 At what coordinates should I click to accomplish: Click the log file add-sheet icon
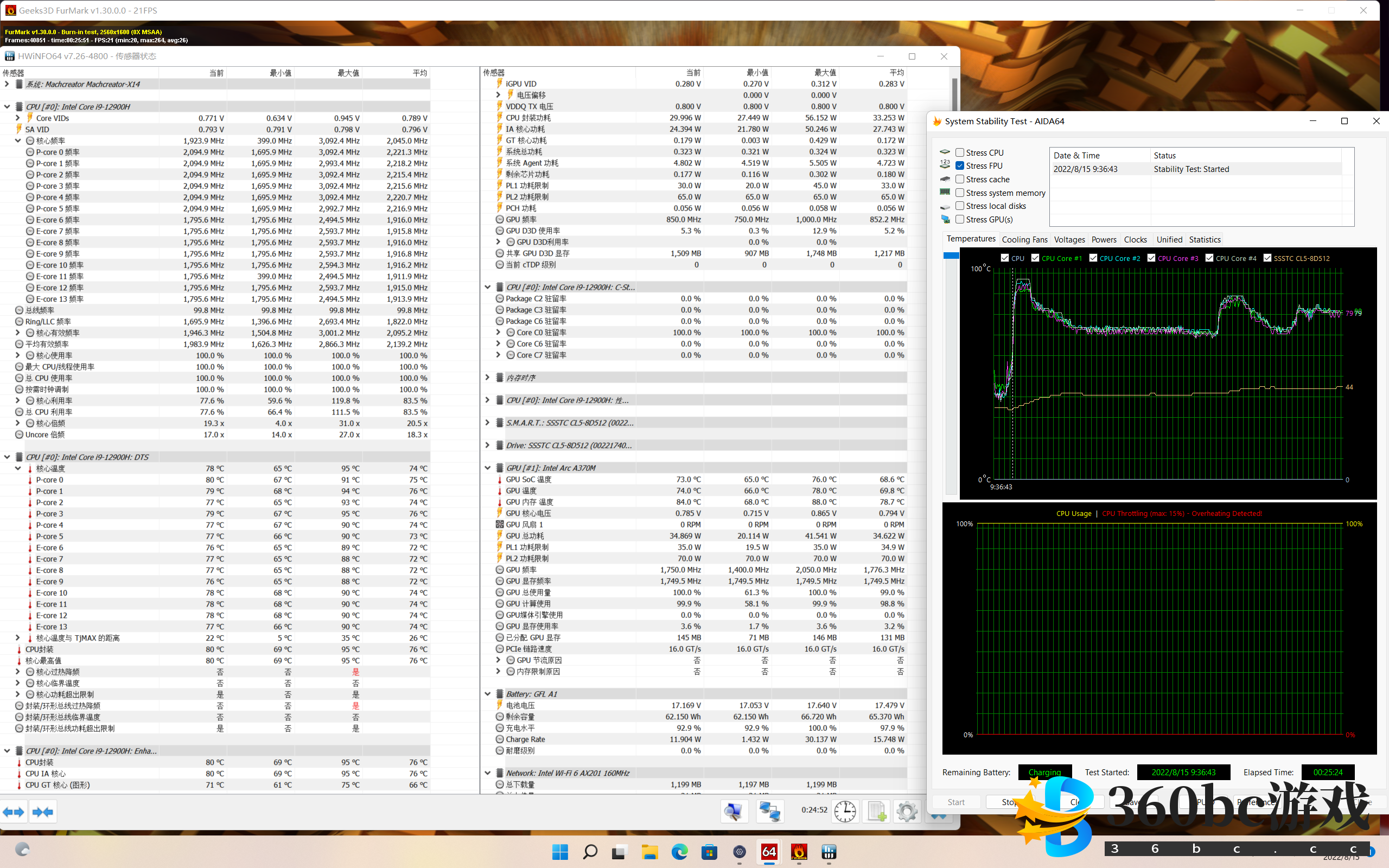point(876,812)
